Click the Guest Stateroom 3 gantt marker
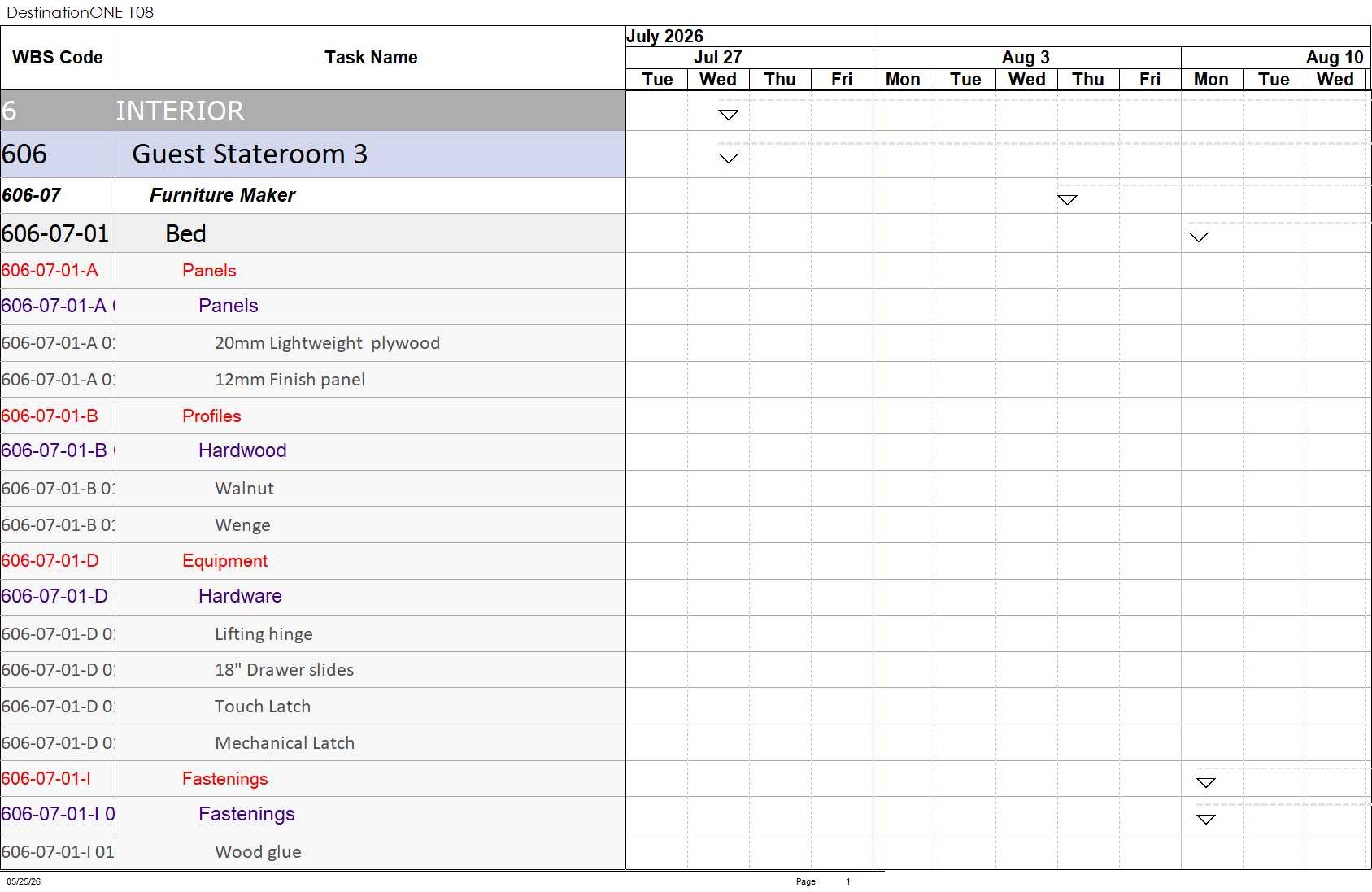 (x=728, y=158)
